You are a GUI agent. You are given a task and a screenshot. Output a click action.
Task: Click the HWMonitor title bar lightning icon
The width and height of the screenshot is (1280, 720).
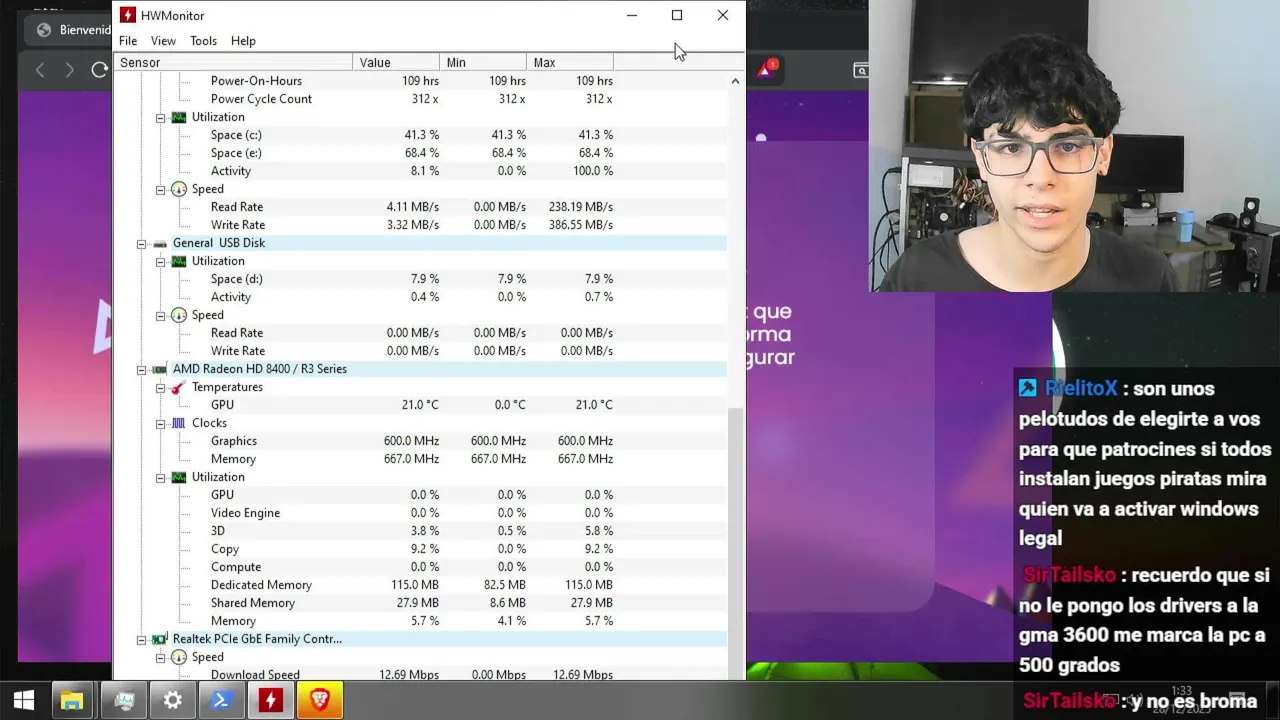tap(127, 15)
